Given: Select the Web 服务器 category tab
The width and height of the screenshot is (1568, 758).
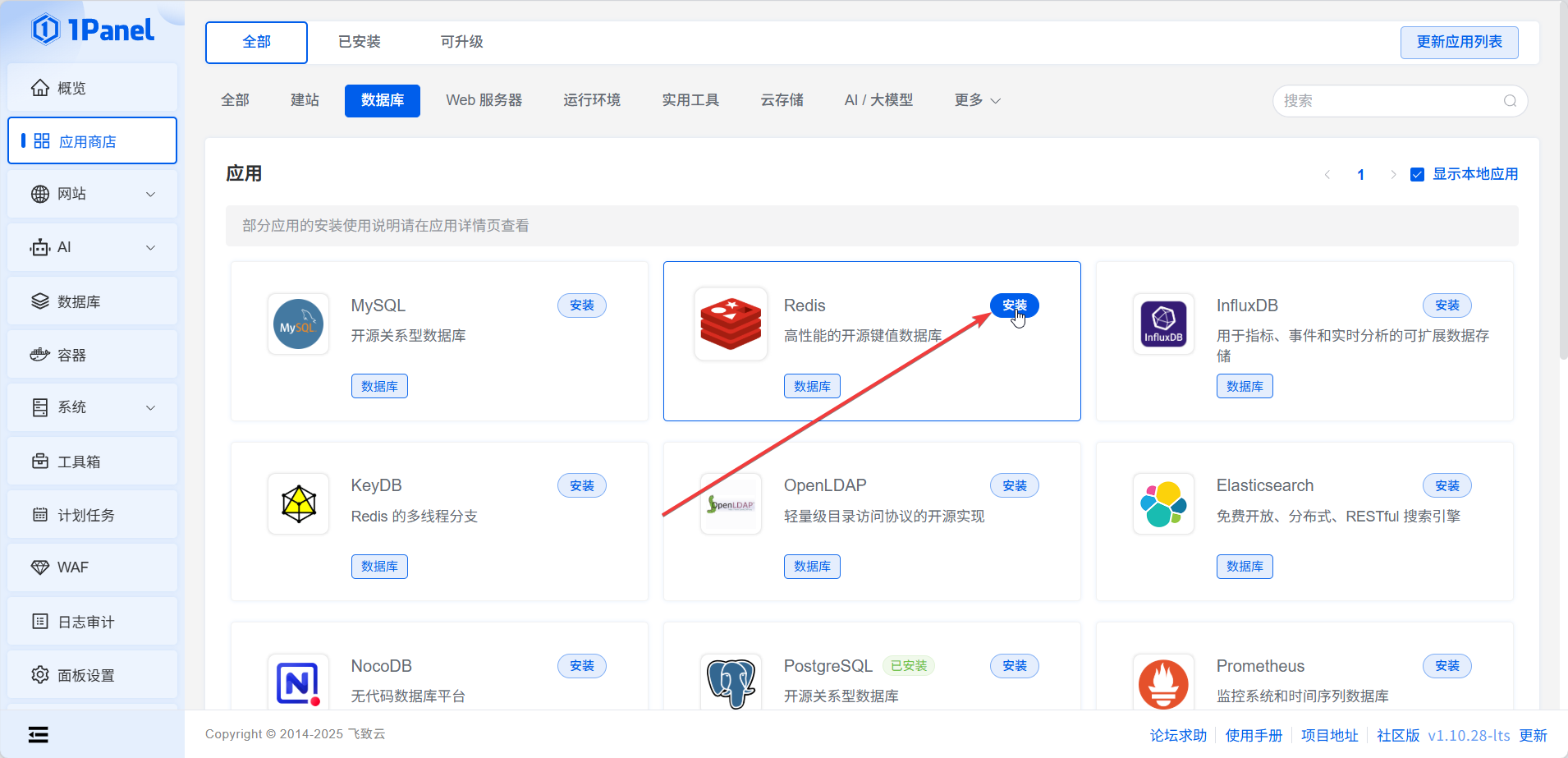Looking at the screenshot, I should click(x=484, y=100).
